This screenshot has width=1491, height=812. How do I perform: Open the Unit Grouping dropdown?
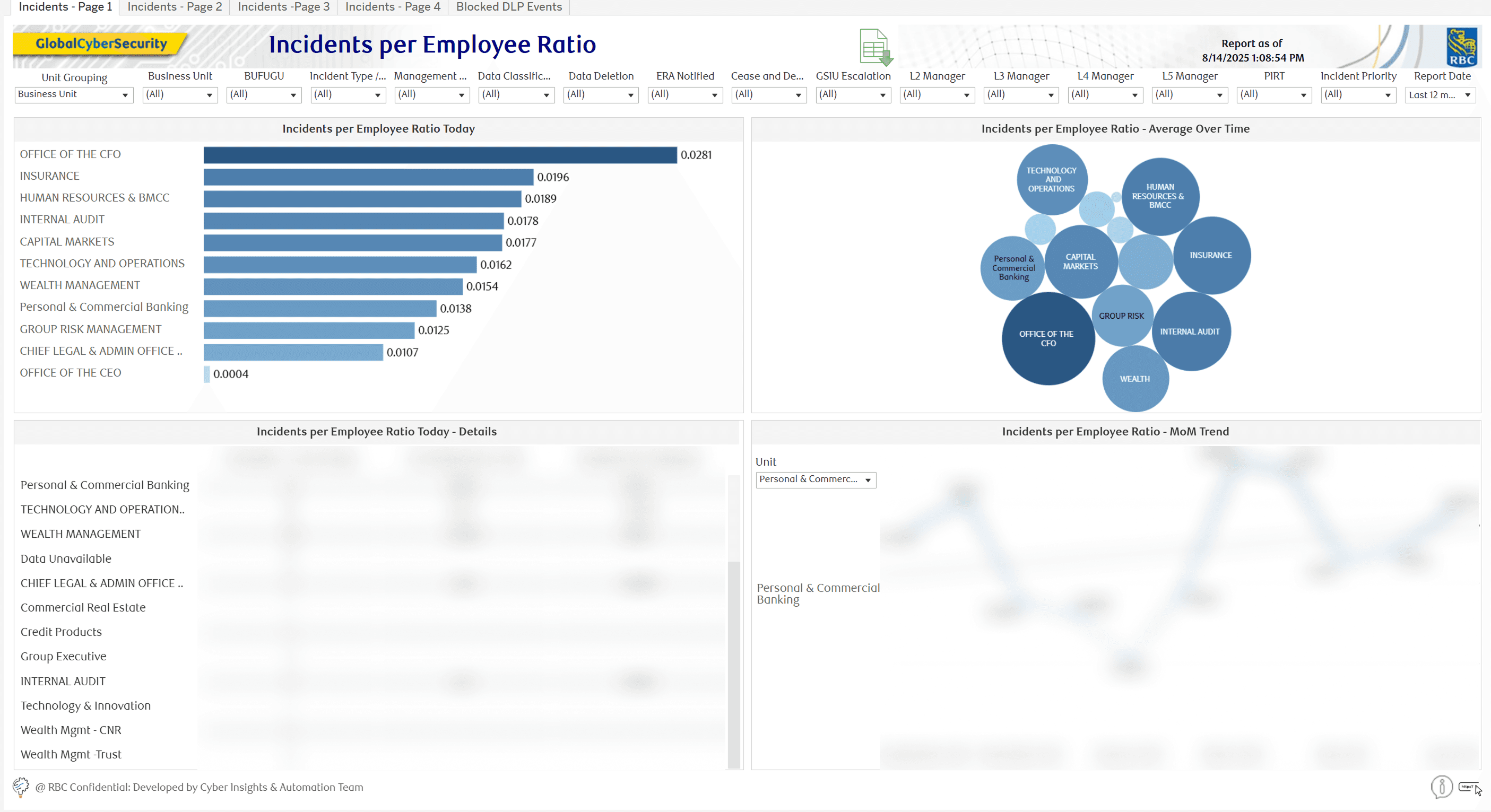tap(74, 95)
